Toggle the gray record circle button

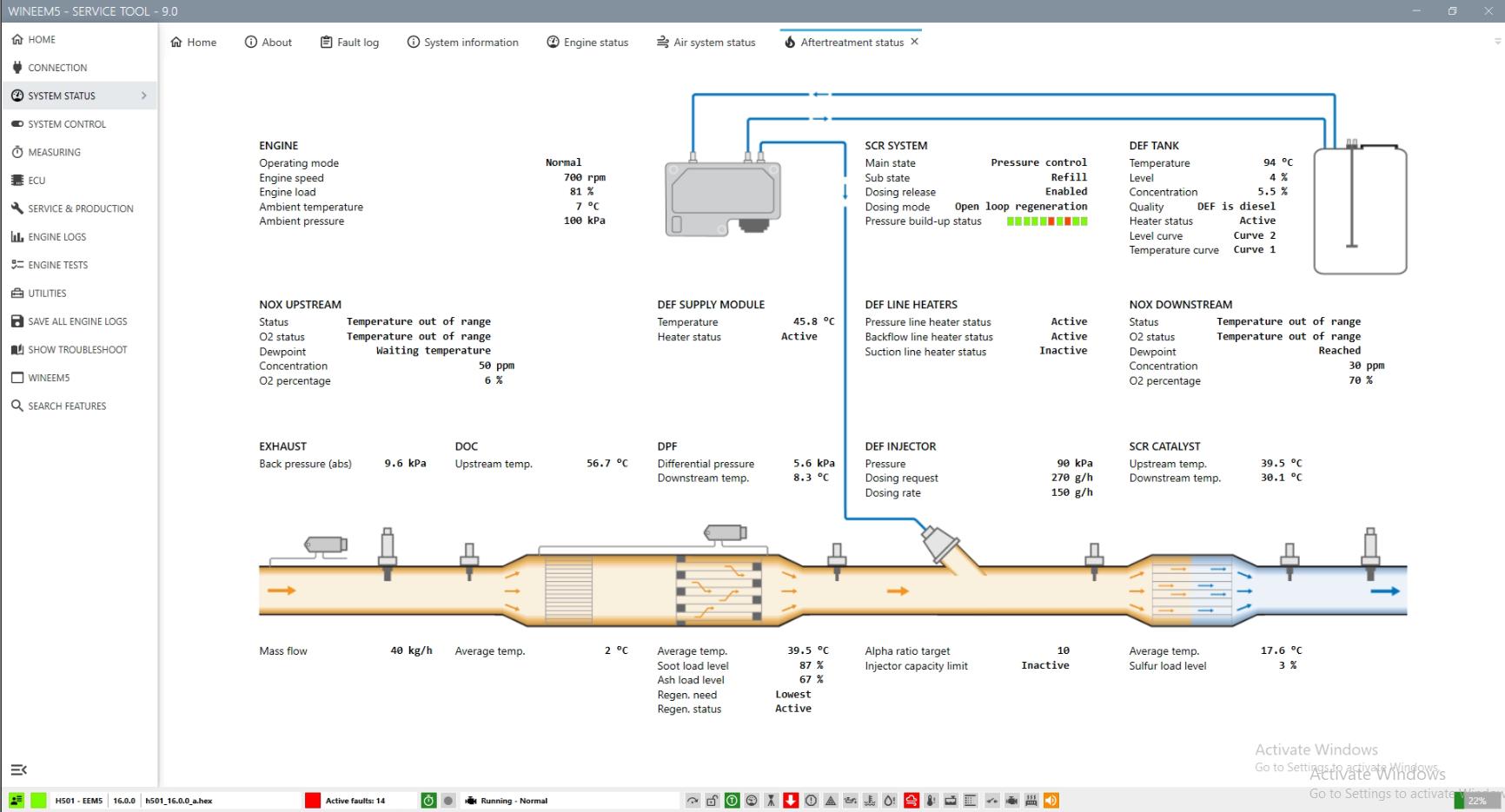tap(448, 801)
